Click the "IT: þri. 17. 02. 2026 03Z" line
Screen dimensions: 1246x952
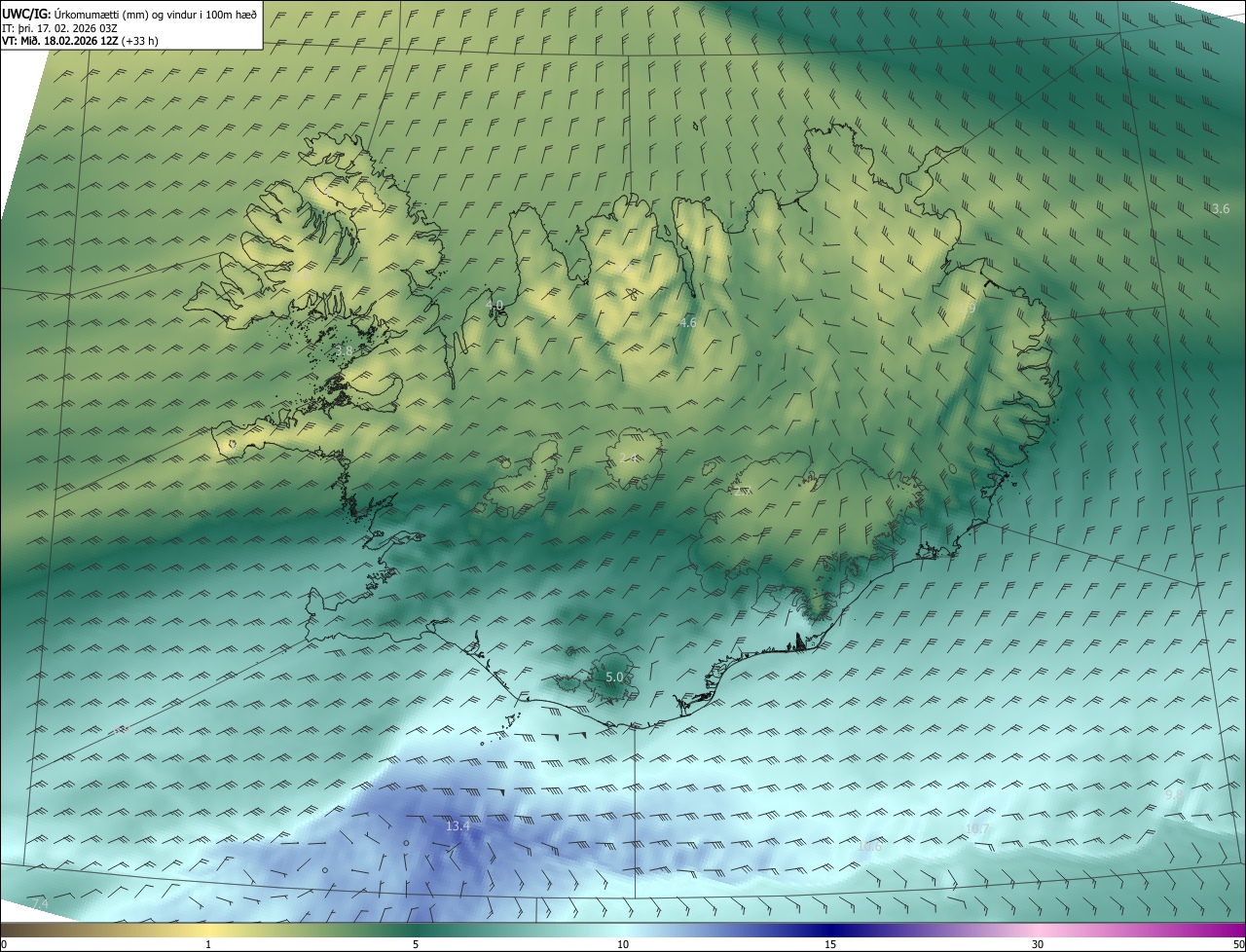[59, 27]
